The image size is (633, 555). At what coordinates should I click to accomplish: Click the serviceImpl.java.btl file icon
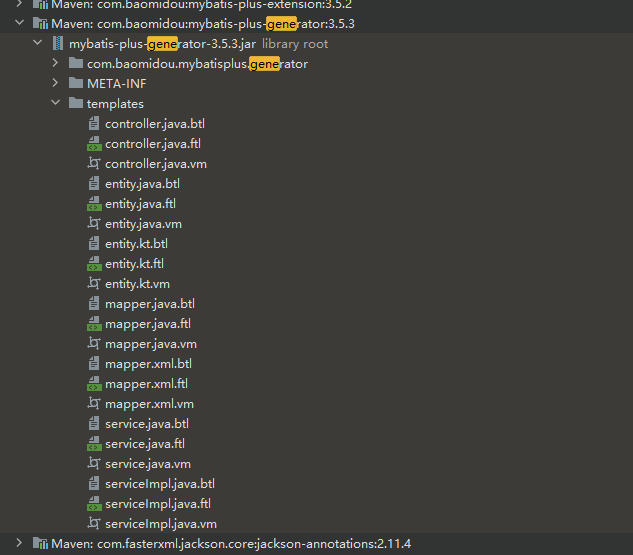coord(94,484)
